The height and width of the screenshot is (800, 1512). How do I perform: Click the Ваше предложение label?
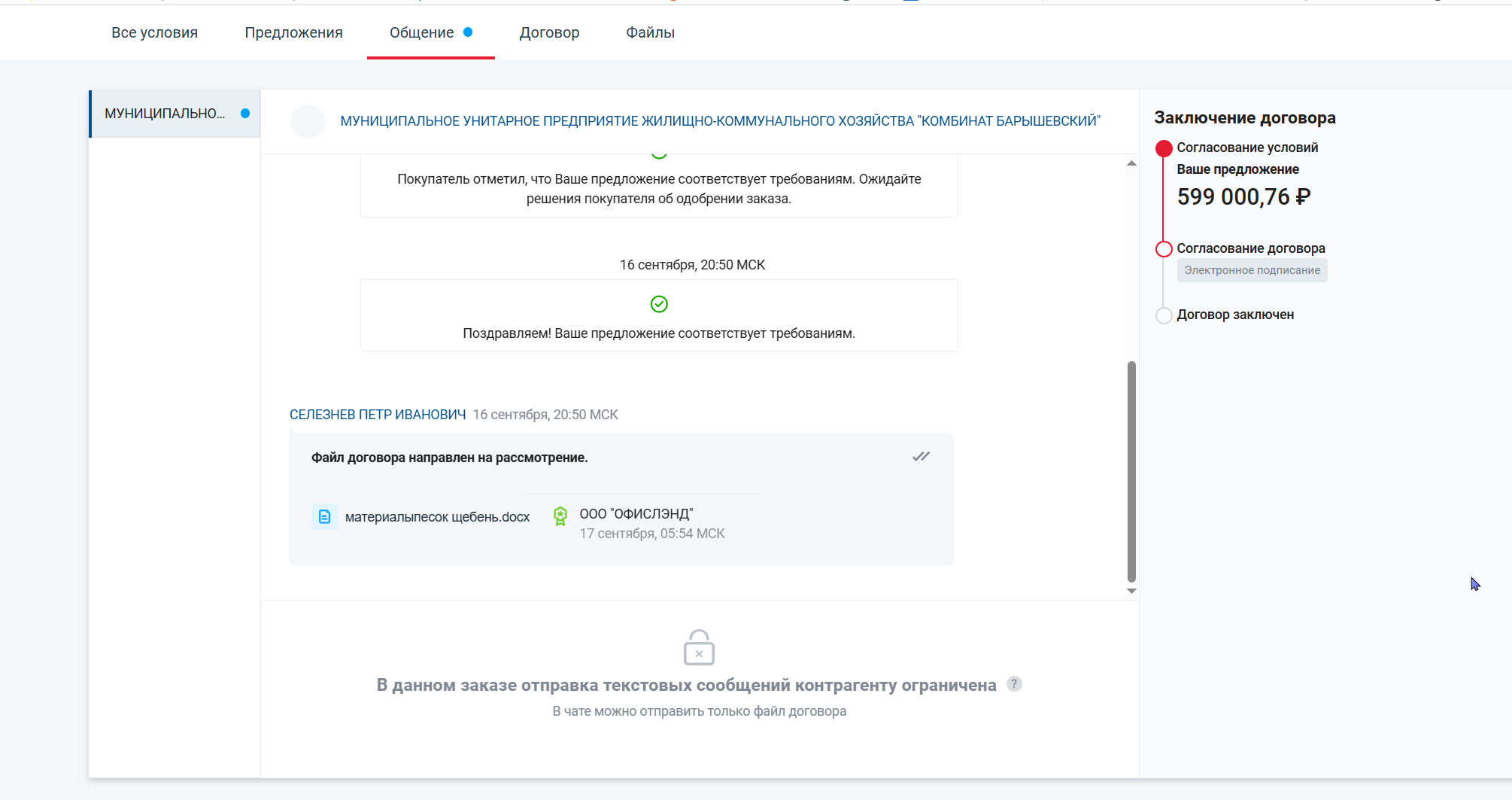1237,169
